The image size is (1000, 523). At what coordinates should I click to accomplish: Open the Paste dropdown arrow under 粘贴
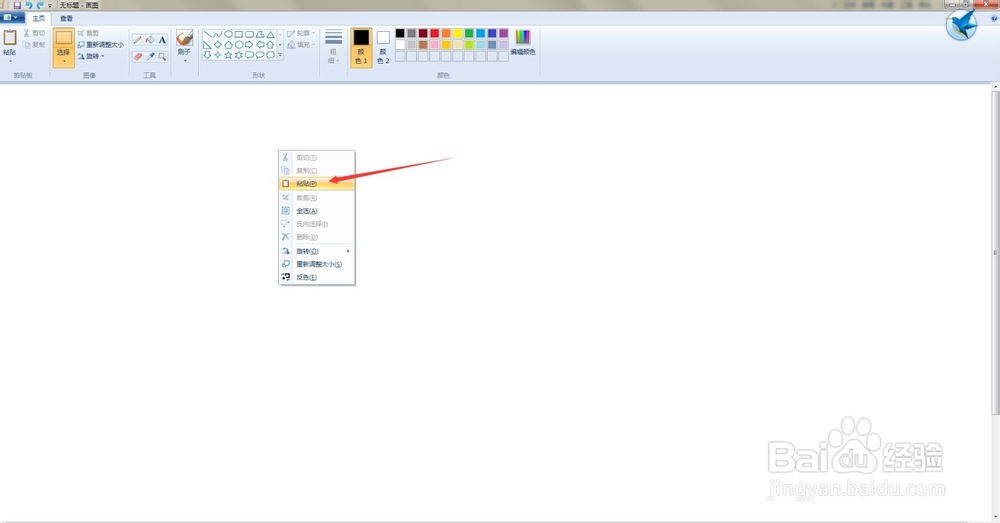[x=10, y=61]
